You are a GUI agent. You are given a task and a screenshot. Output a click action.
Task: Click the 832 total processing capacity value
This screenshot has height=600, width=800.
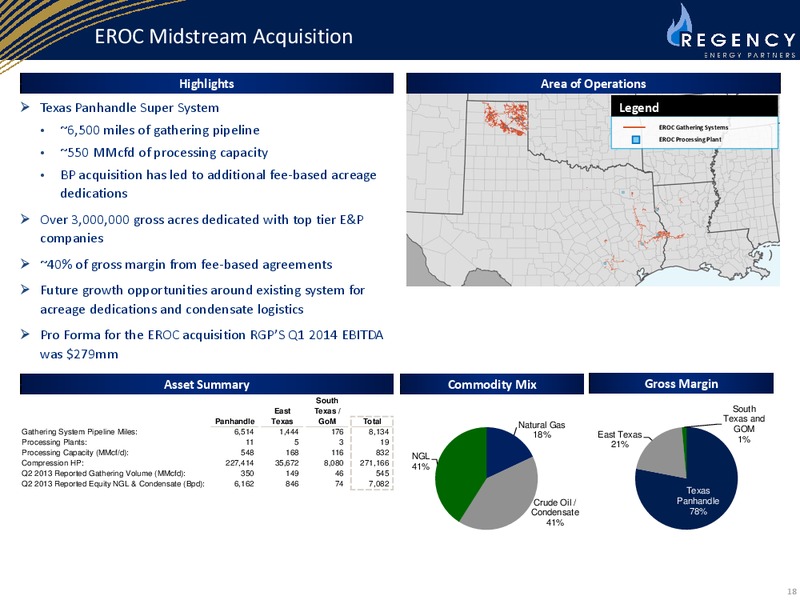[381, 453]
